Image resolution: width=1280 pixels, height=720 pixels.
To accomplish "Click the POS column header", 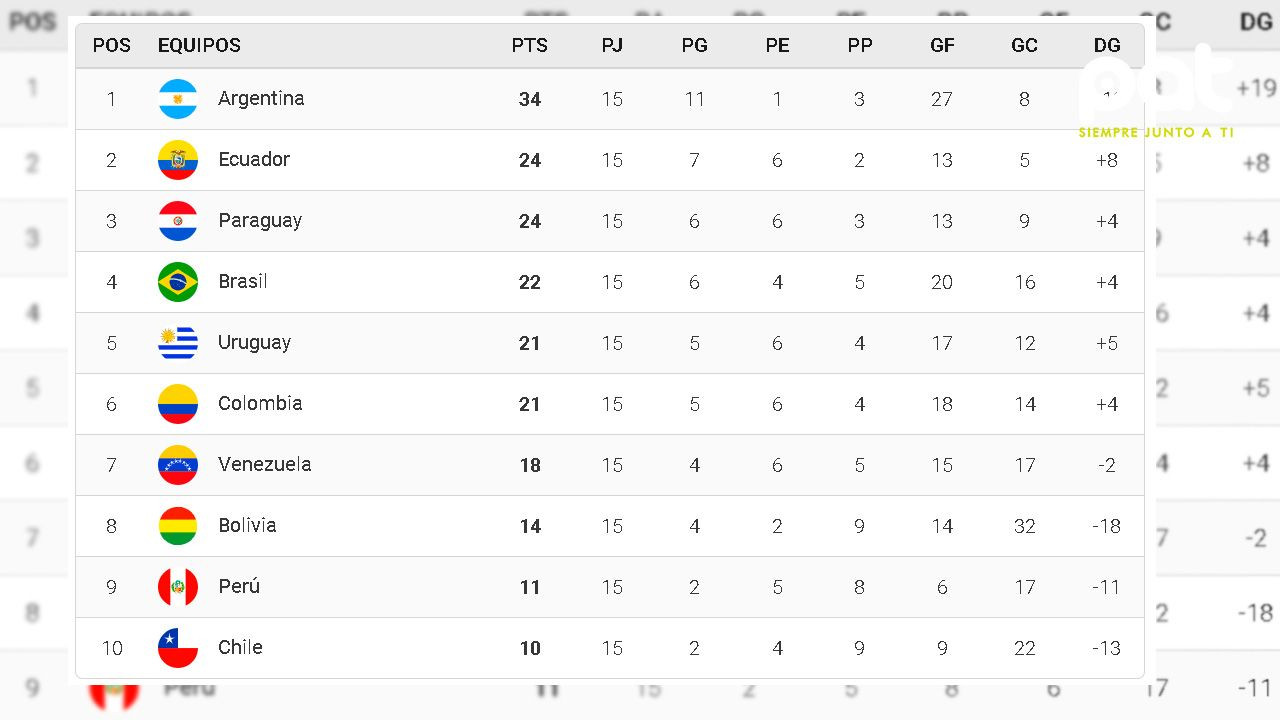I will tap(111, 45).
